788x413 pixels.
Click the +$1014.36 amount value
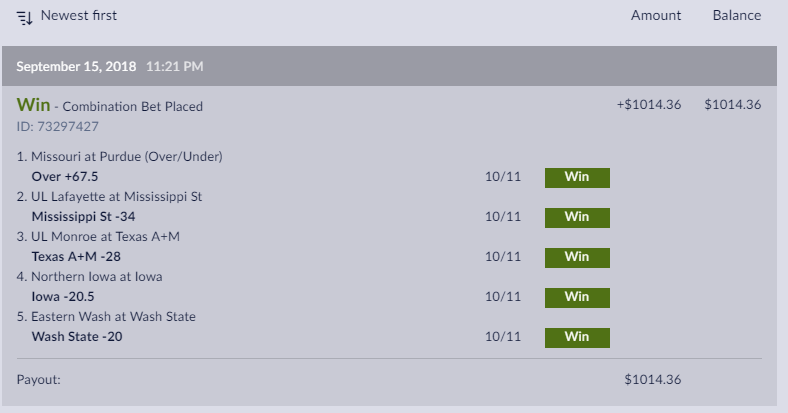pos(648,105)
